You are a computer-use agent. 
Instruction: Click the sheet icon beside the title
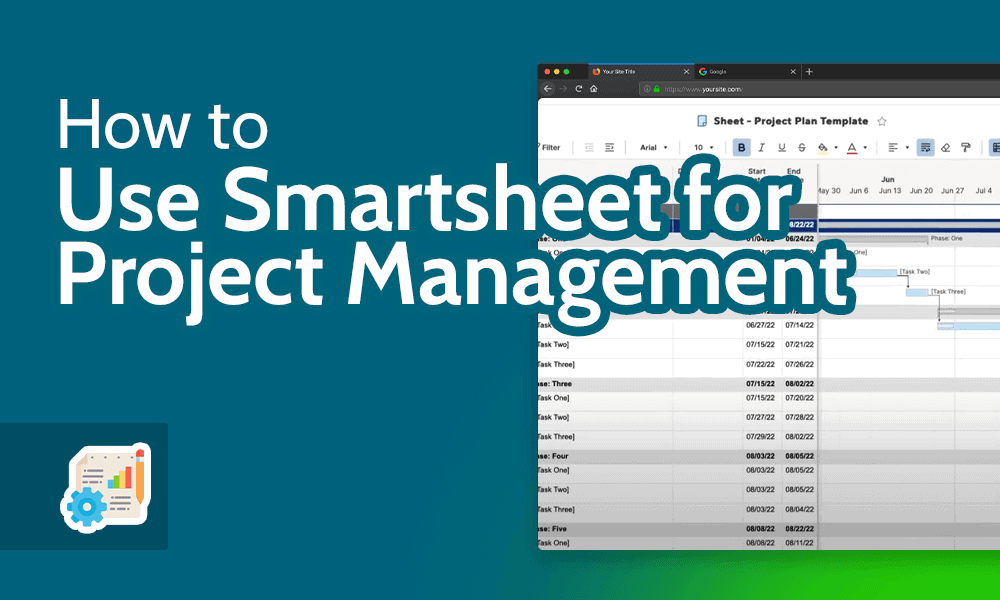(x=702, y=121)
